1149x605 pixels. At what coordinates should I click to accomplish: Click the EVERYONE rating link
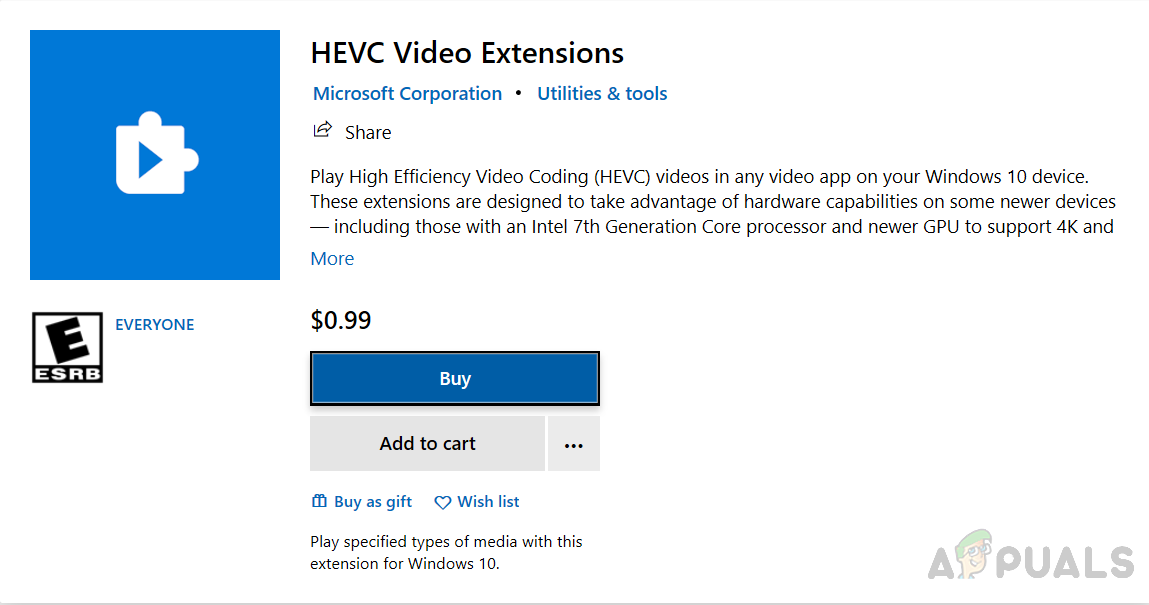click(155, 325)
